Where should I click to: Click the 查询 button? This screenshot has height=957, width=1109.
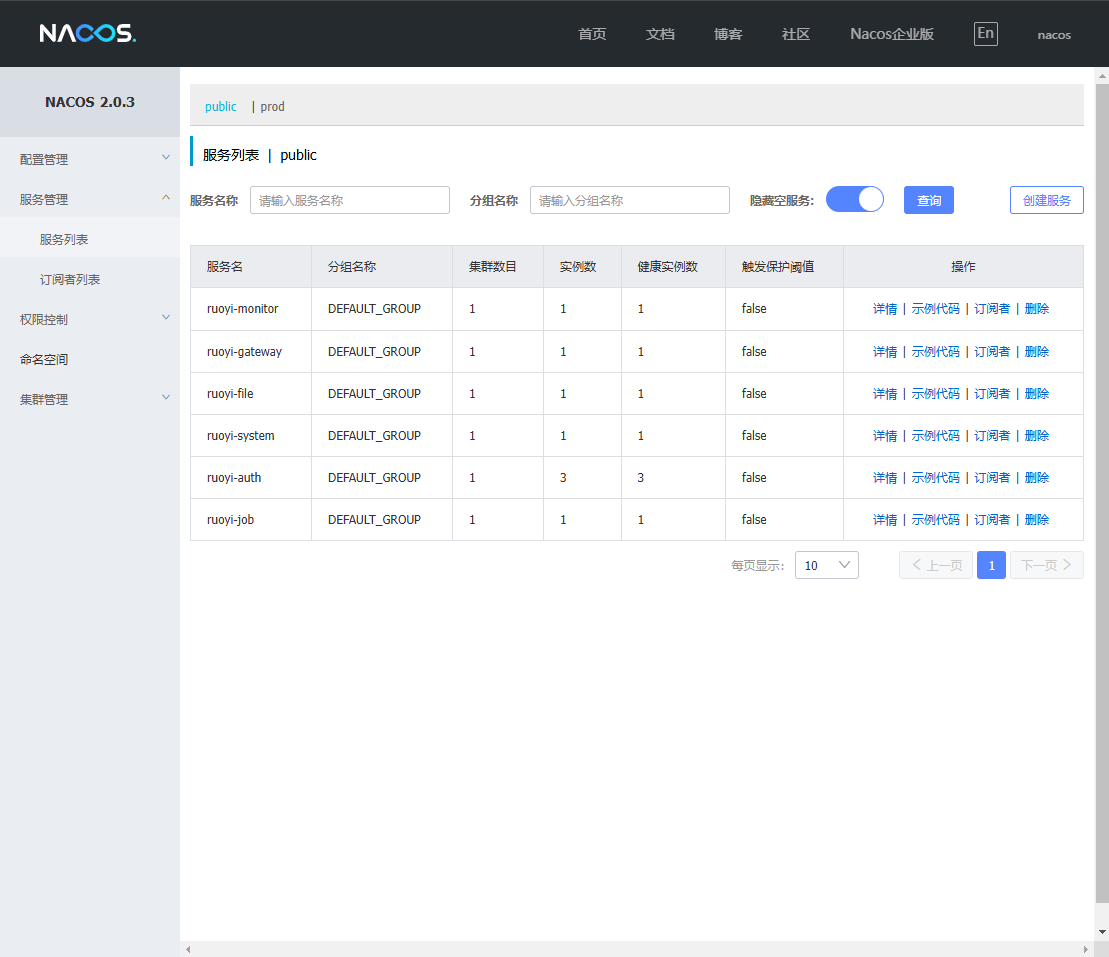tap(929, 200)
